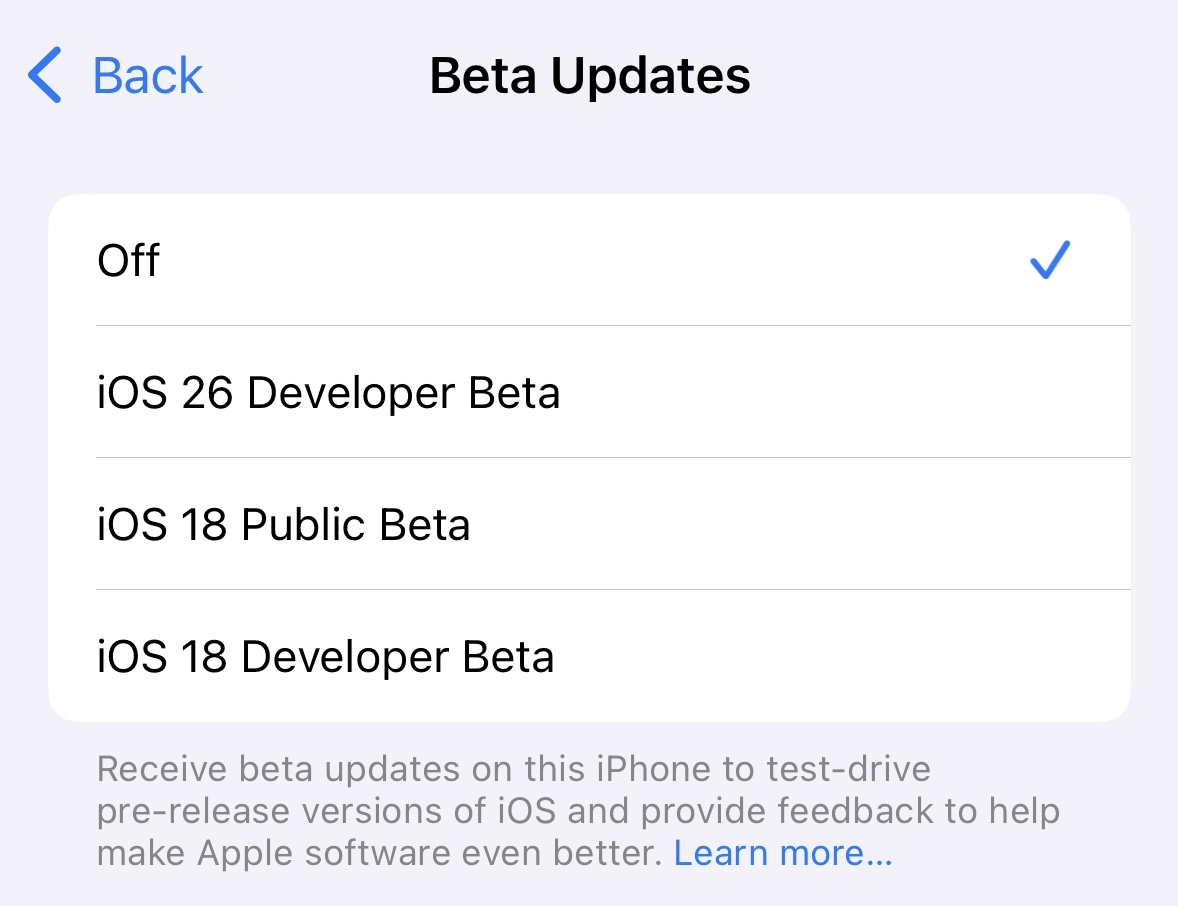This screenshot has height=906, width=1178.
Task: Tap the "Off" label text
Action: click(129, 261)
